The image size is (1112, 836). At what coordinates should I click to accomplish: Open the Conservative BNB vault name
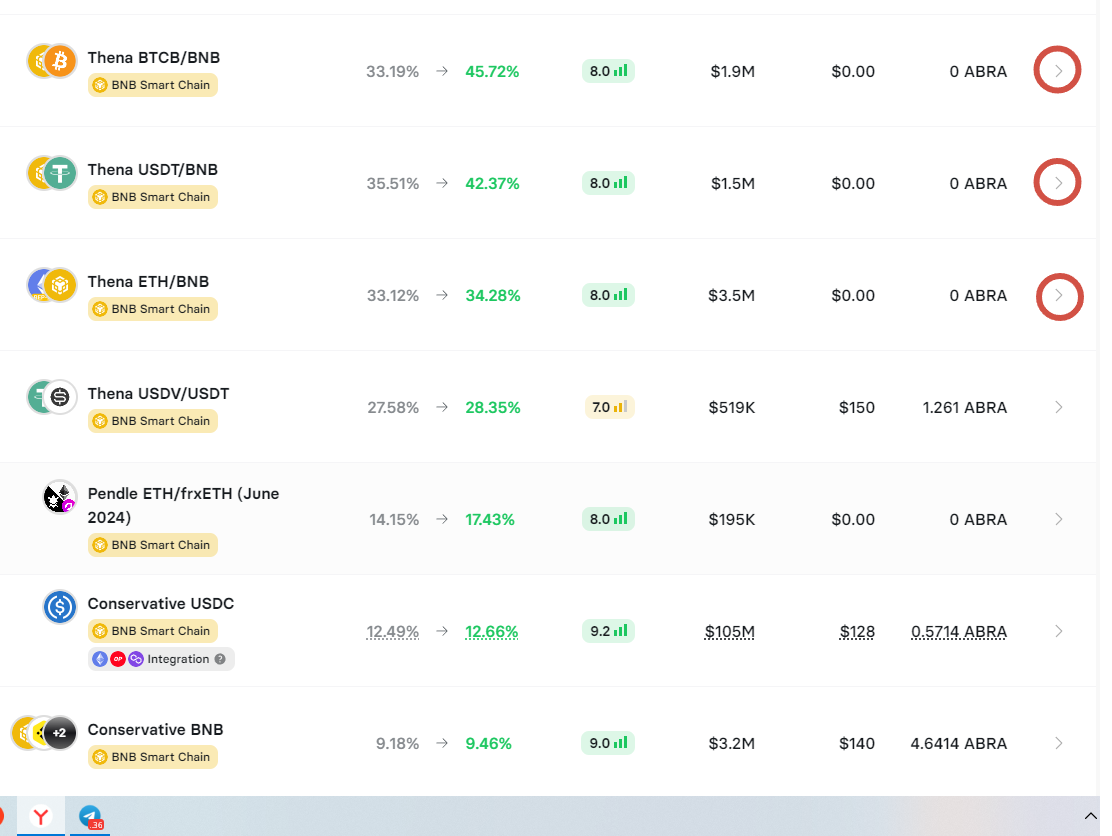(155, 730)
